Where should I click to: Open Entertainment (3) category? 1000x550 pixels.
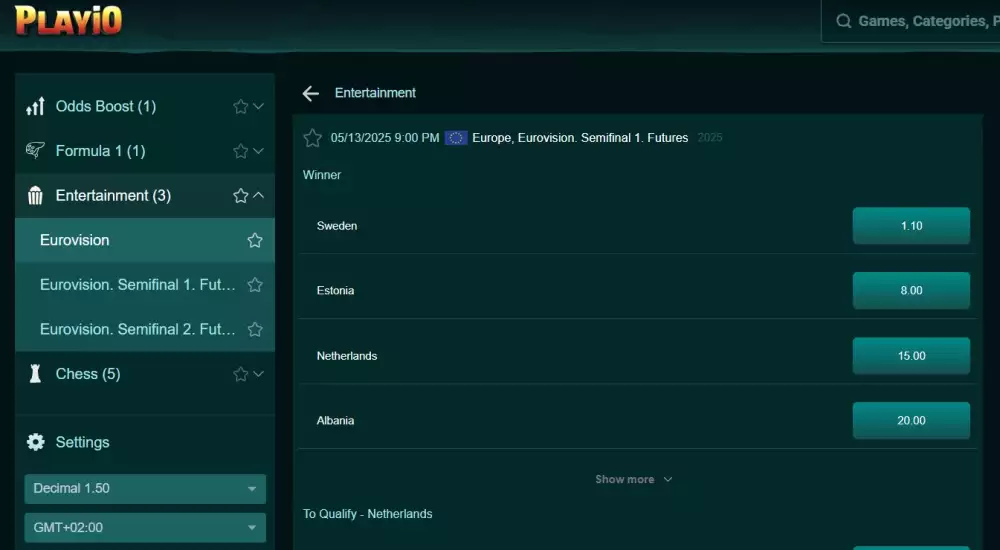[145, 195]
